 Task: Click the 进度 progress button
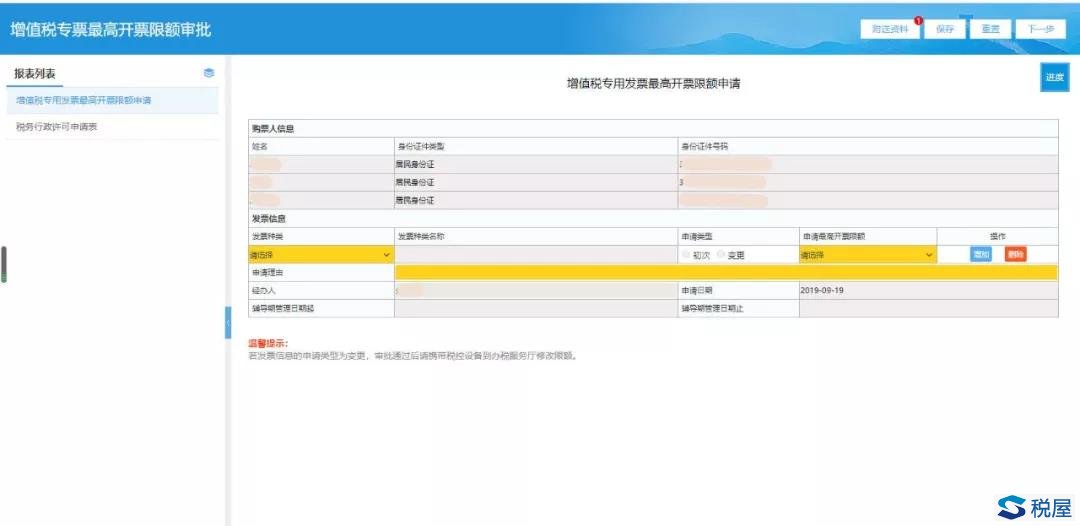1054,77
